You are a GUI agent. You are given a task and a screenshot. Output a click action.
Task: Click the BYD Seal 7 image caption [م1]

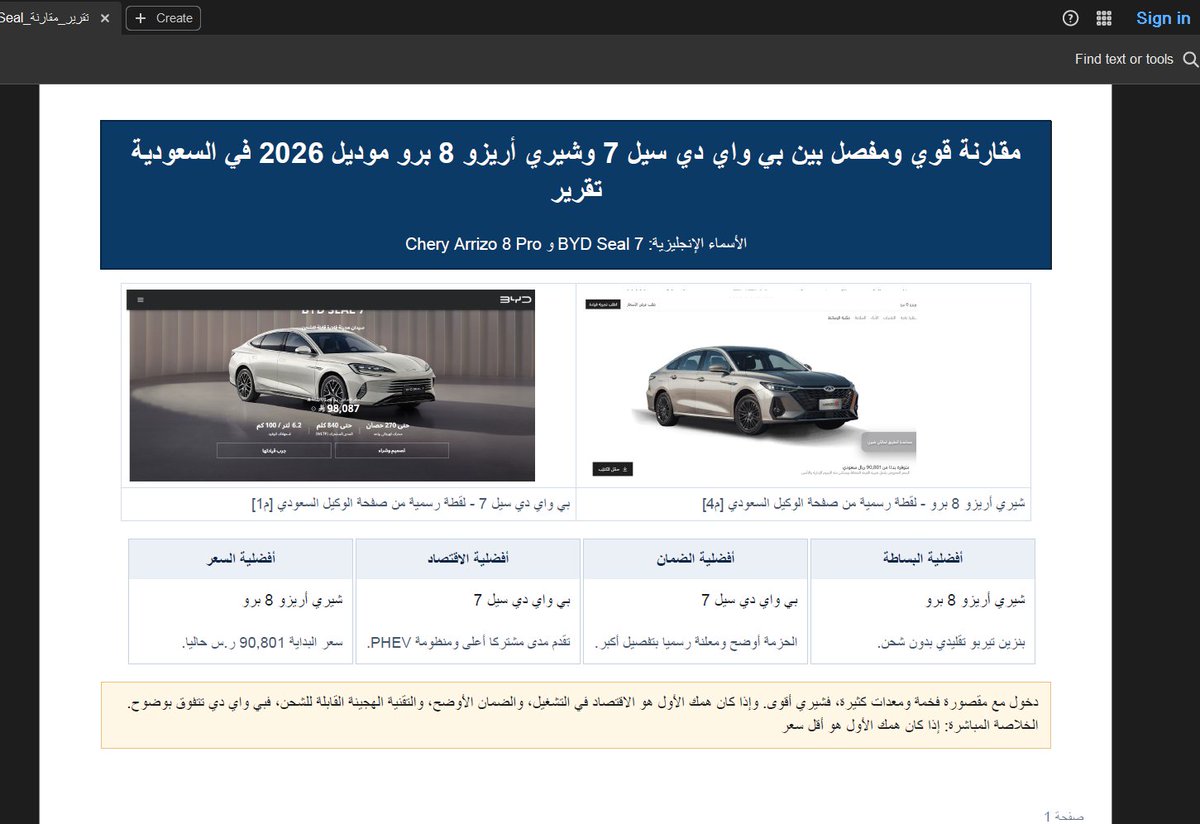(x=411, y=504)
